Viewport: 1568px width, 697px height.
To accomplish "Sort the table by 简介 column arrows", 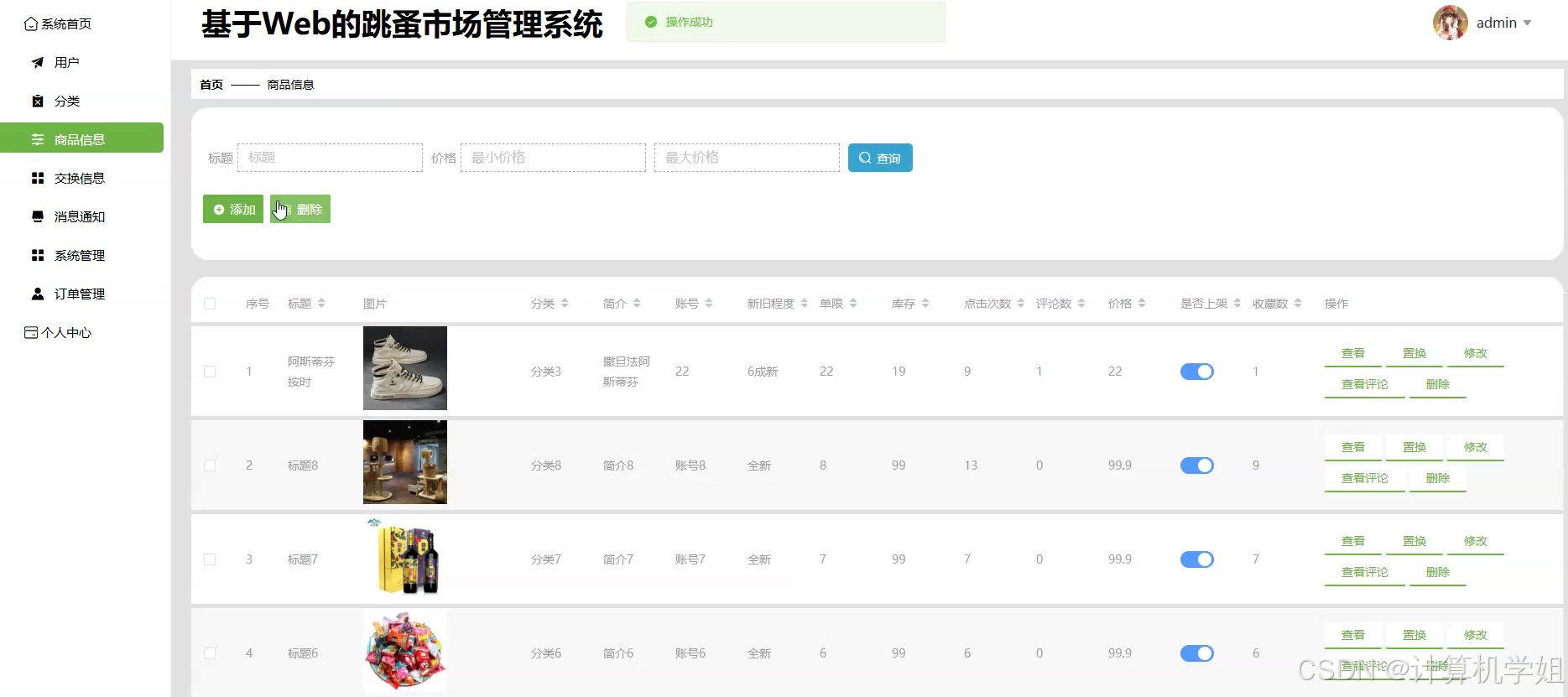I will (x=637, y=304).
